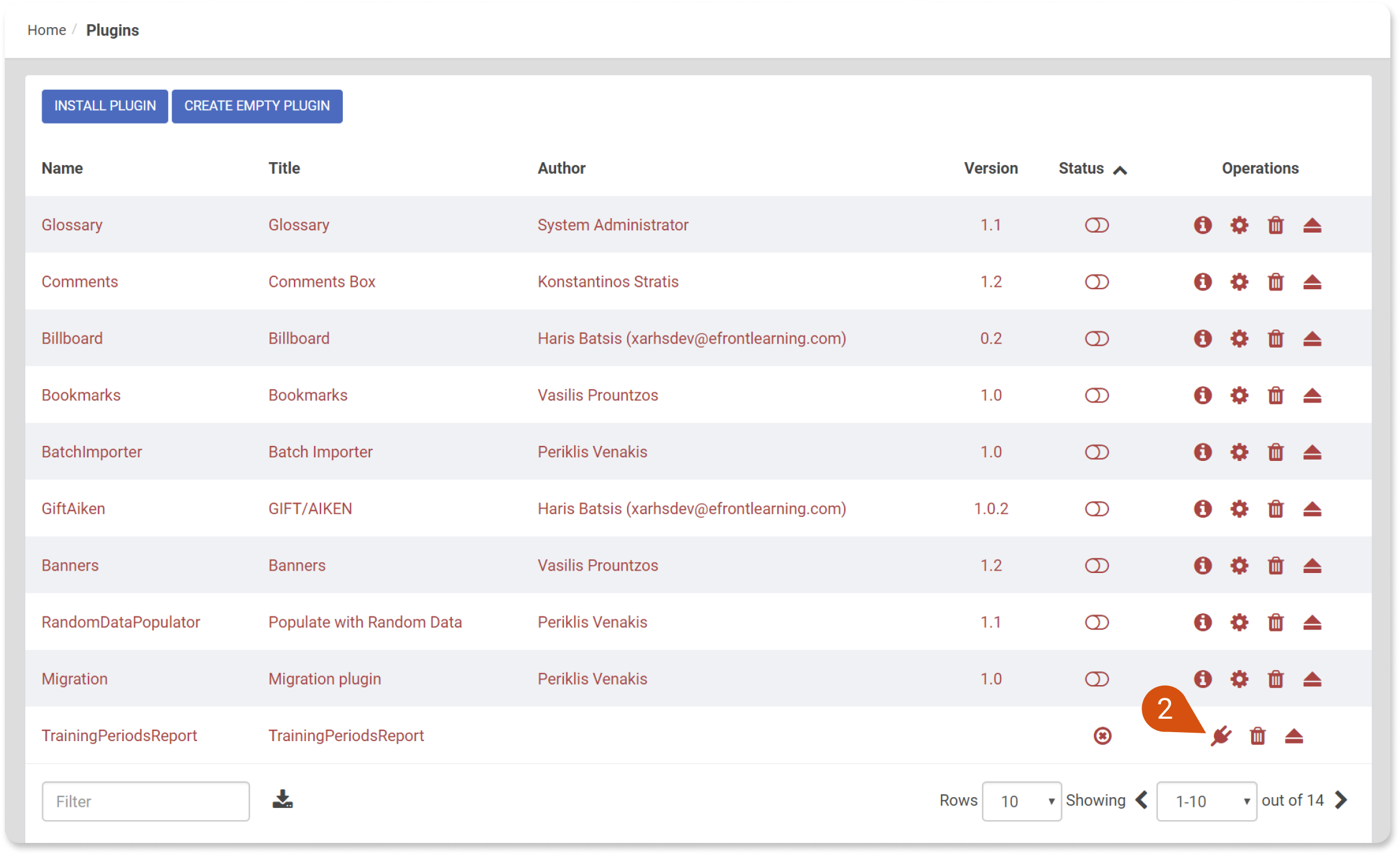Click eject icon in the BatchImporter row
Viewport: 1400px width, 855px height.
click(x=1312, y=452)
